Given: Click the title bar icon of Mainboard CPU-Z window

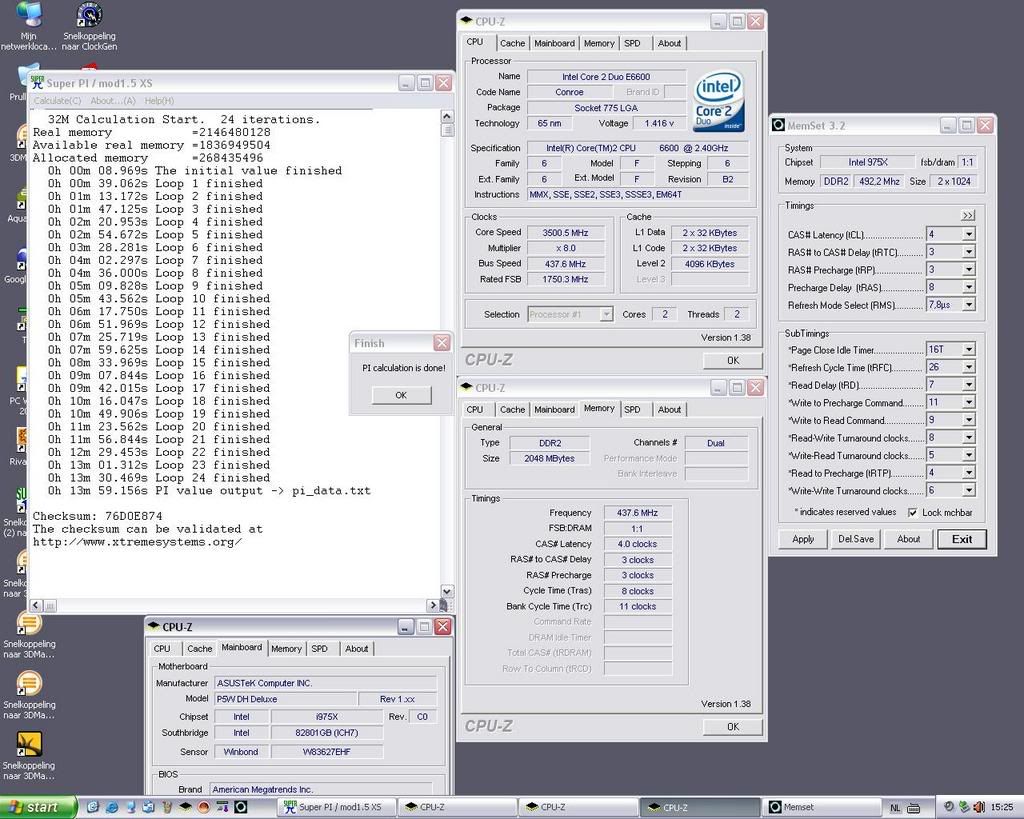Looking at the screenshot, I should (x=153, y=626).
